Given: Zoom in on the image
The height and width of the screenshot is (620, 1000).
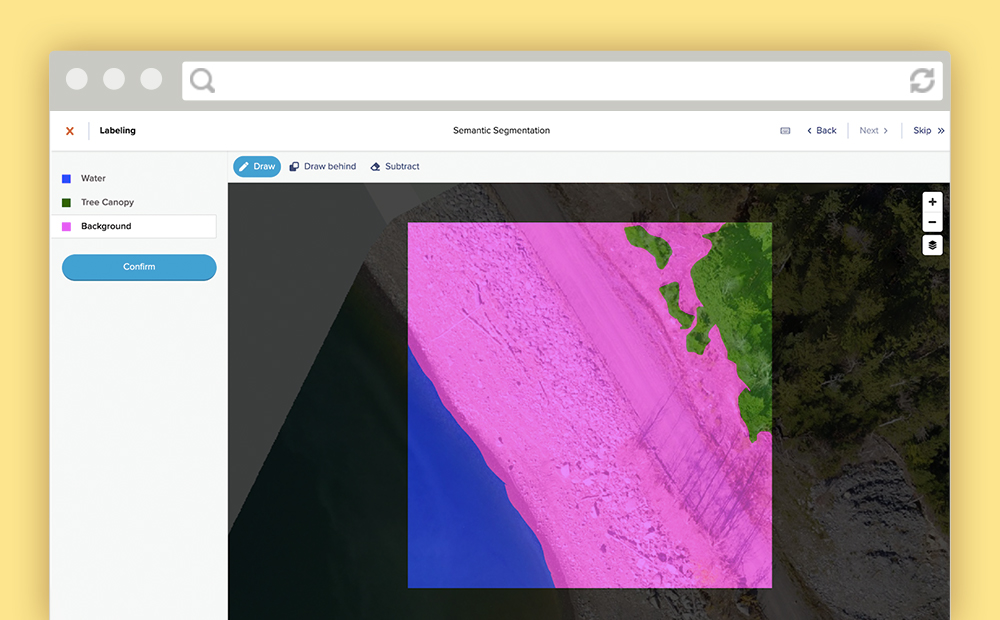Looking at the screenshot, I should (x=932, y=201).
